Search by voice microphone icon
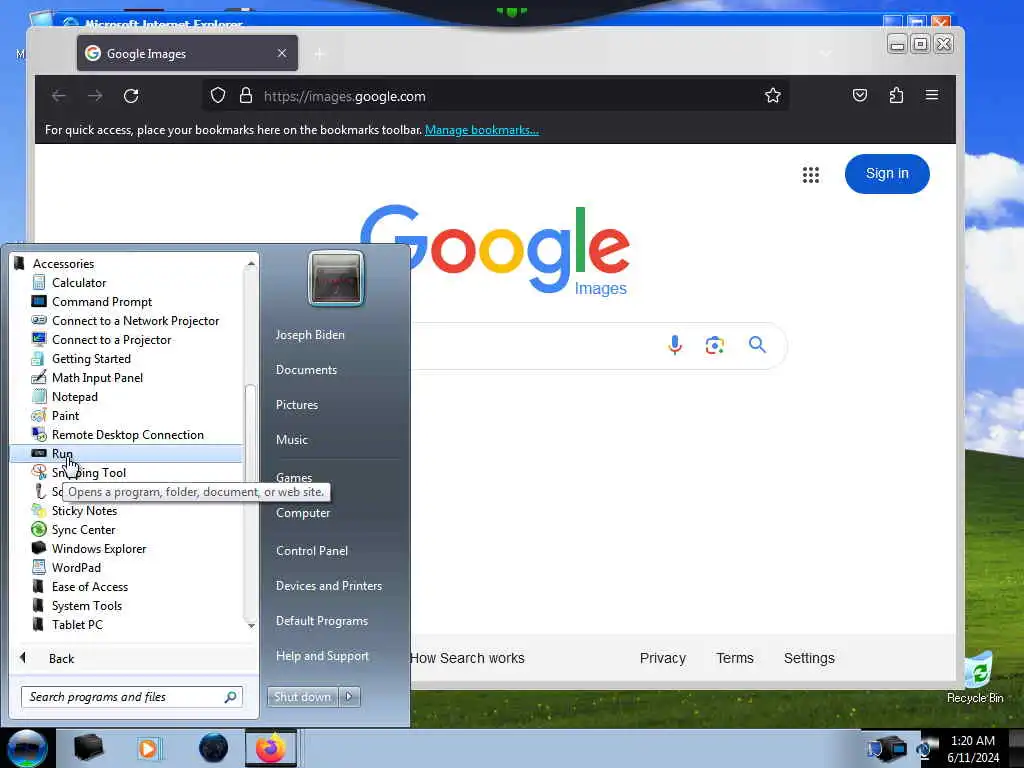The height and width of the screenshot is (768, 1024). [x=675, y=345]
